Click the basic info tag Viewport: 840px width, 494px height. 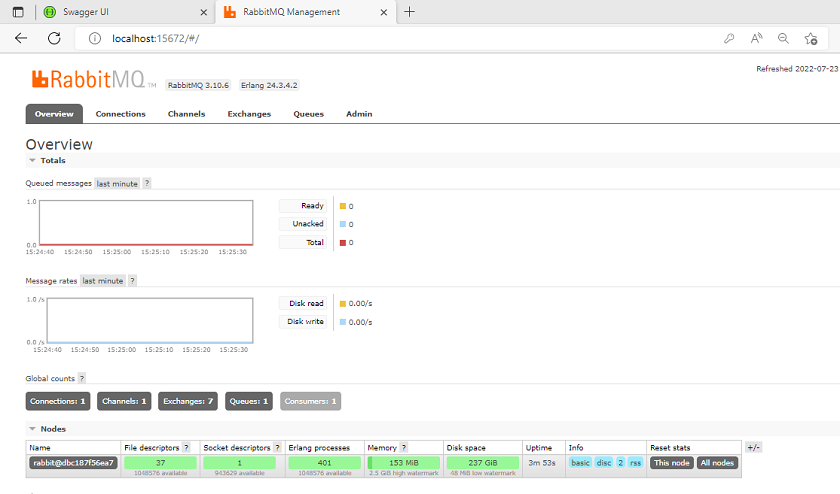pyautogui.click(x=580, y=462)
